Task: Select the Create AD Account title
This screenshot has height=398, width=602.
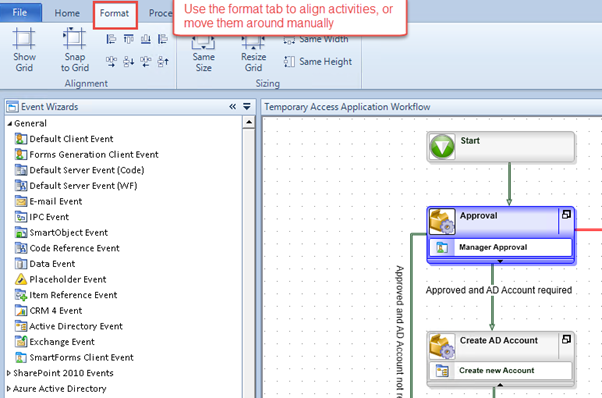Action: 499,340
